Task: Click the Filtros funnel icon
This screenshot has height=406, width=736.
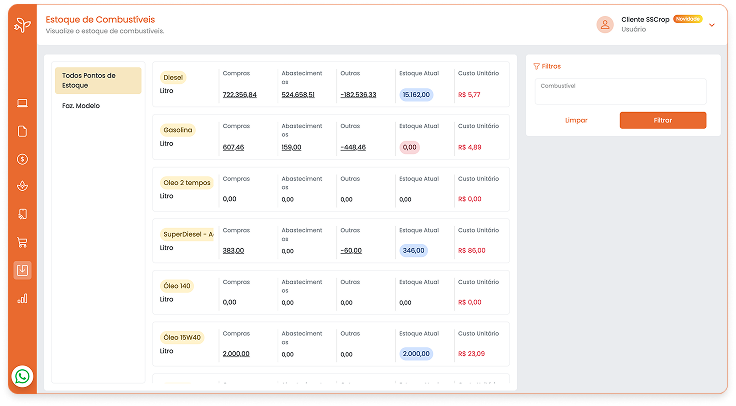Action: (537, 66)
